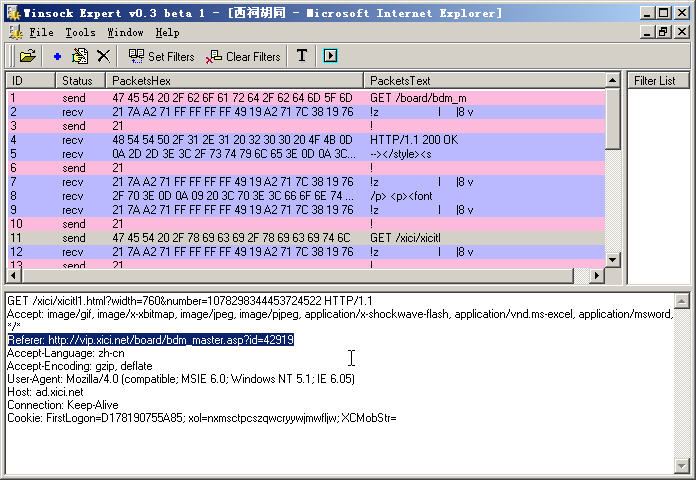Click packet list scroll up arrow
Viewport: 696px width, 480px height.
pyautogui.click(x=613, y=80)
